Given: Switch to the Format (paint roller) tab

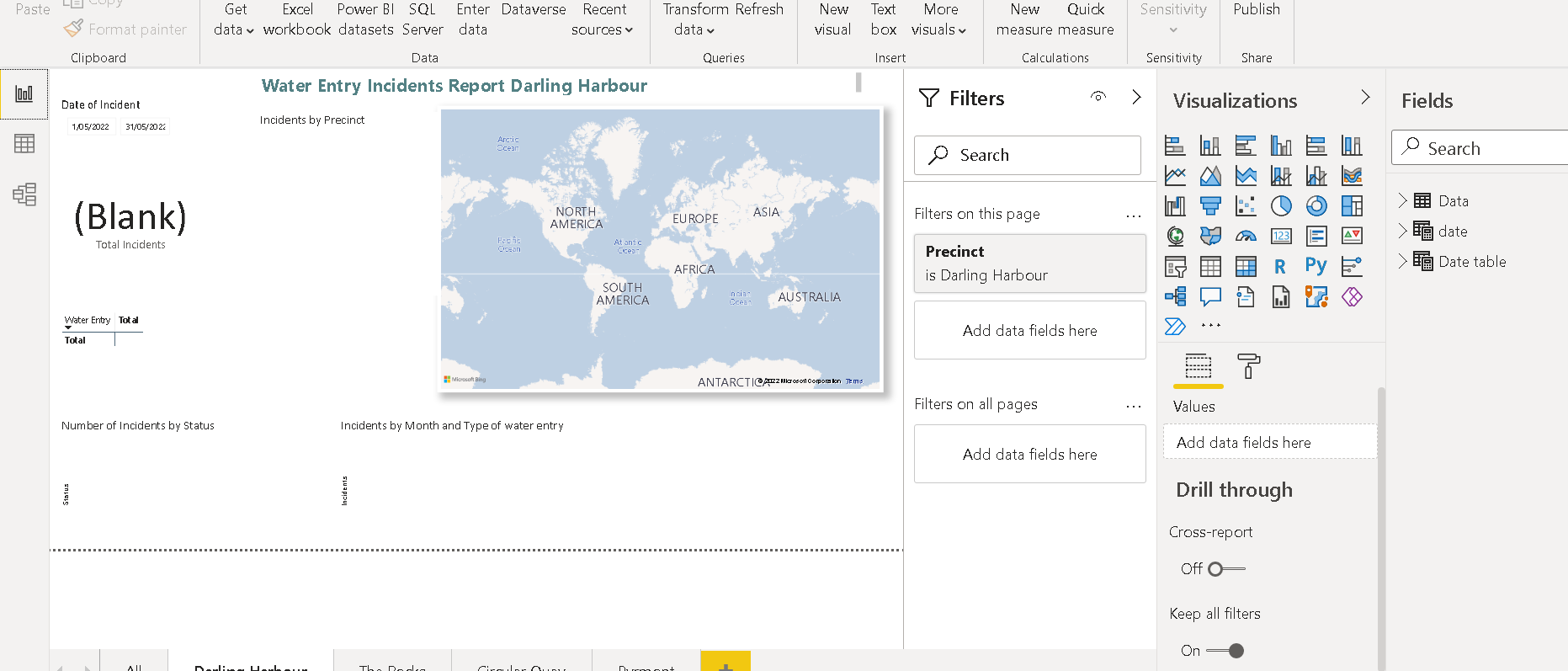Looking at the screenshot, I should pos(1249,366).
